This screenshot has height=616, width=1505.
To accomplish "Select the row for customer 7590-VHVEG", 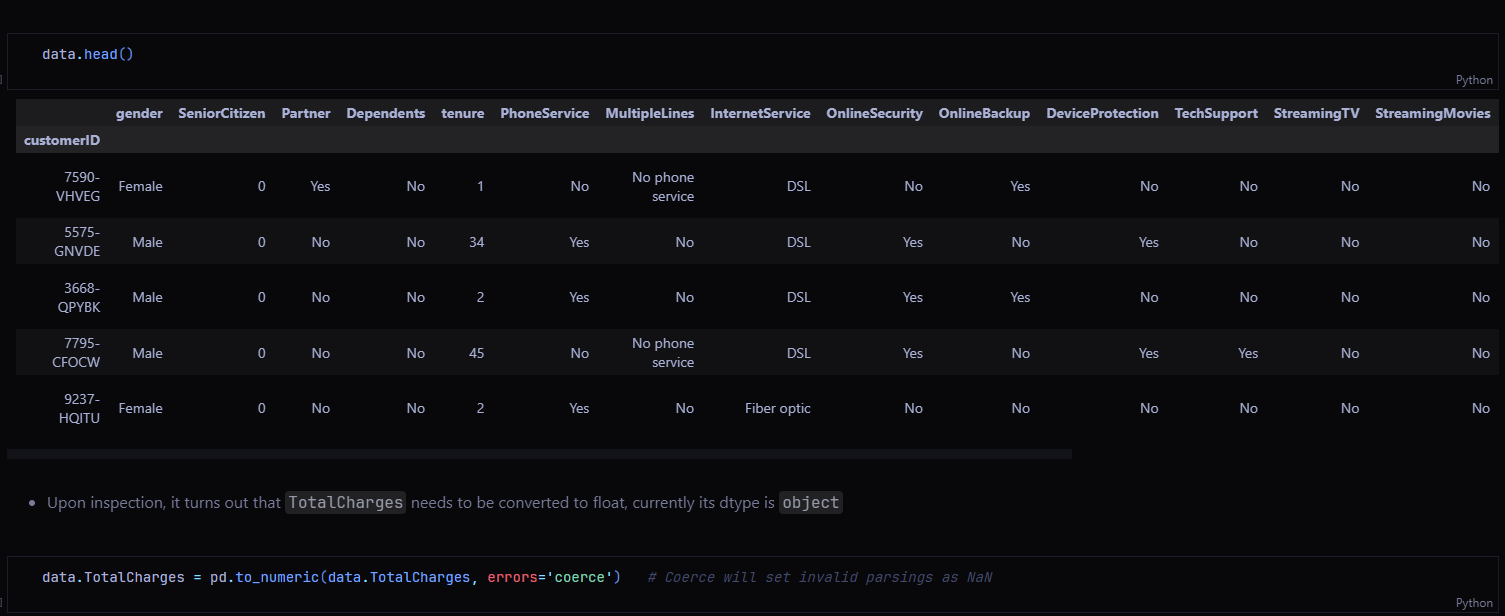I will click(x=76, y=186).
